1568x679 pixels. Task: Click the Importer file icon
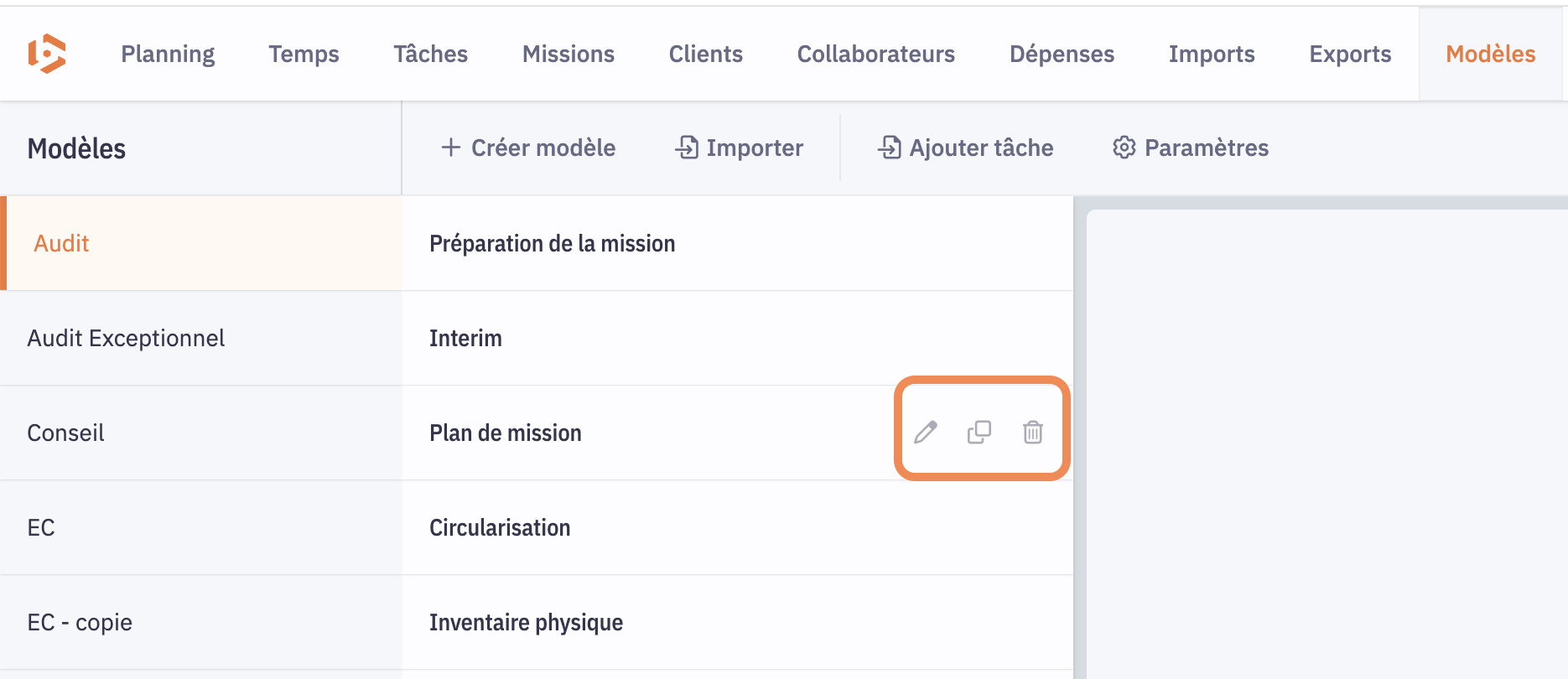tap(687, 148)
